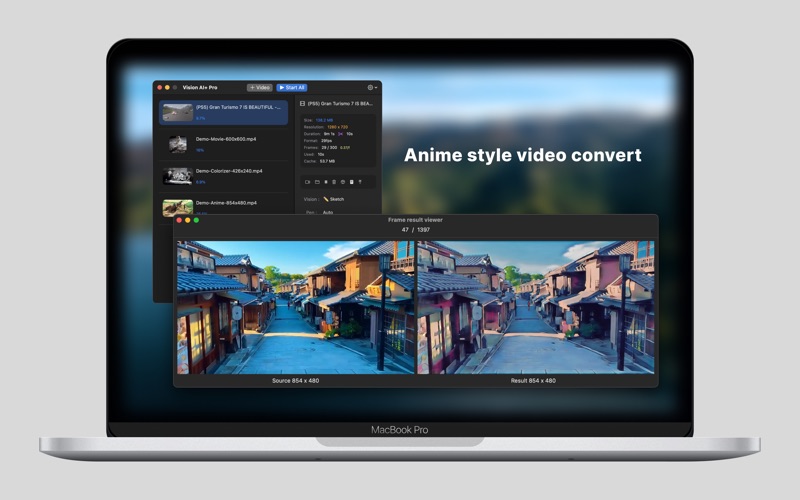
Task: Click the source frame image in viewer
Action: (x=295, y=307)
